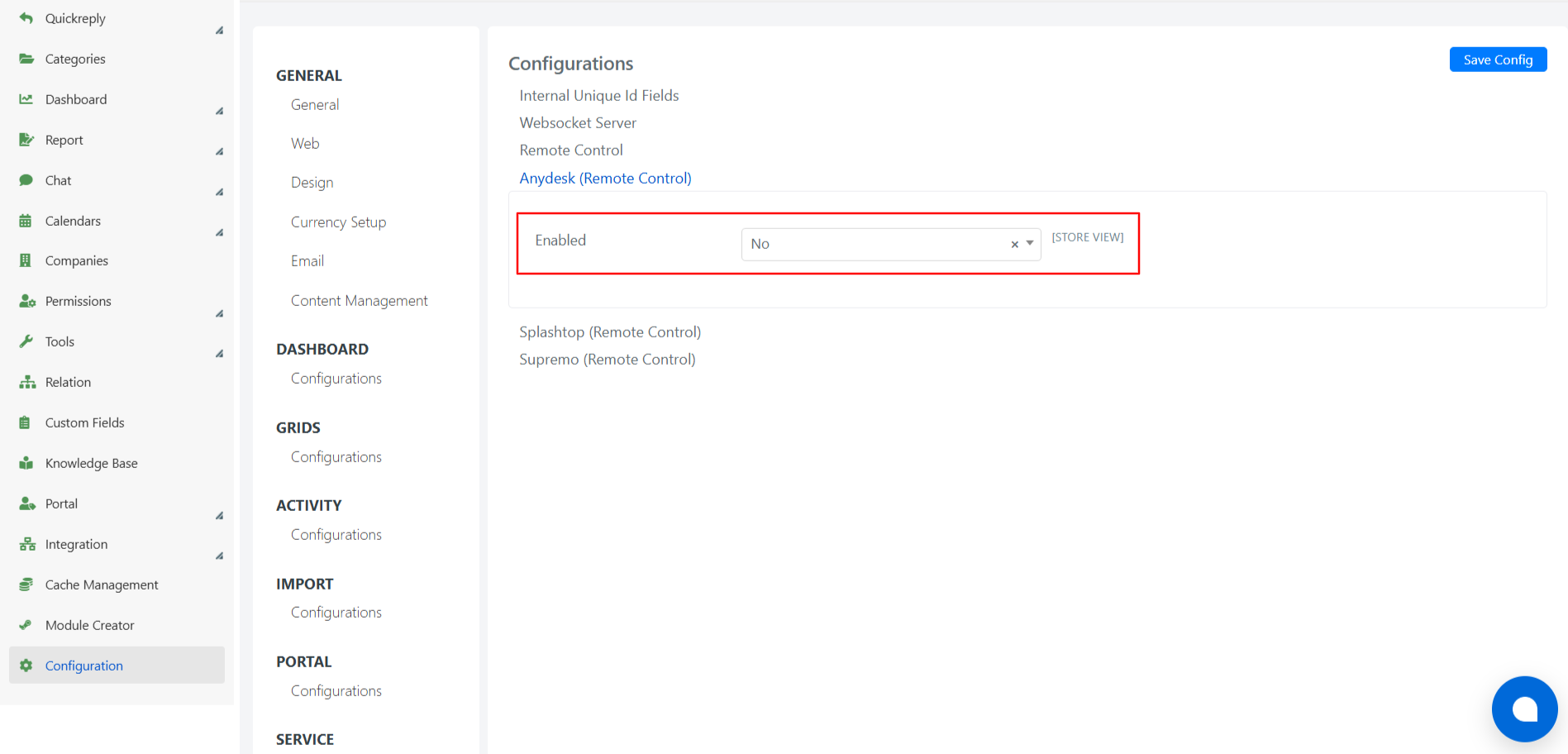Screen dimensions: 1568x754
Task: Open Content Management settings
Action: point(359,301)
